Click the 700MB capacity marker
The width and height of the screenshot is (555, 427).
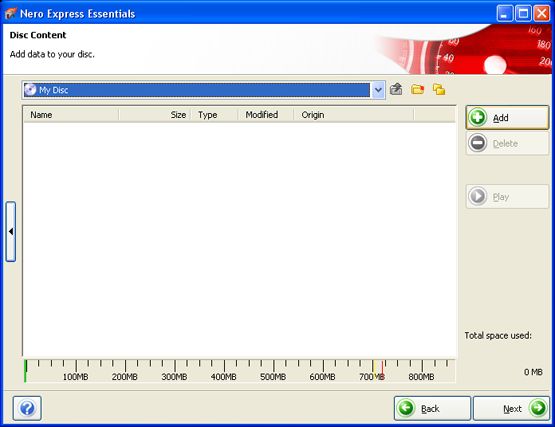pyautogui.click(x=372, y=377)
